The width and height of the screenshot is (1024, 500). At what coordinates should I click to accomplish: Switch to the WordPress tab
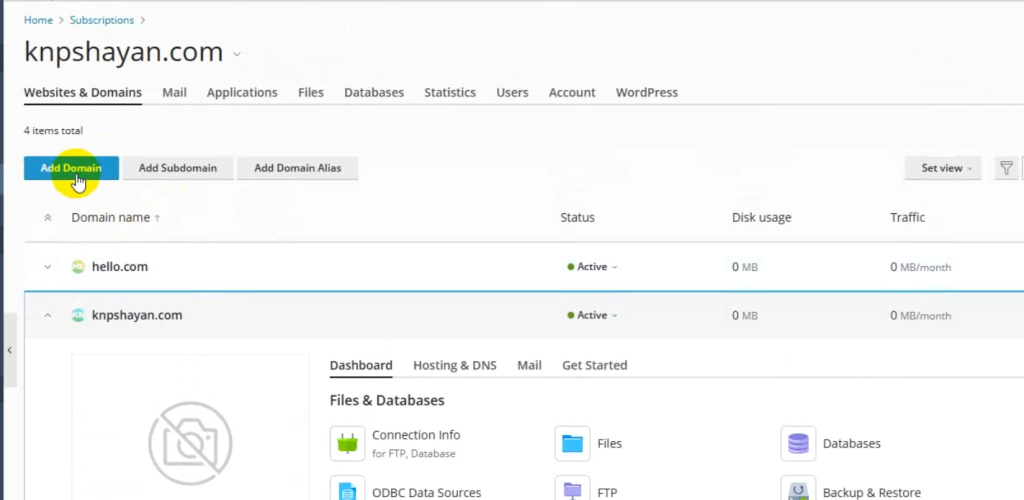click(x=646, y=92)
